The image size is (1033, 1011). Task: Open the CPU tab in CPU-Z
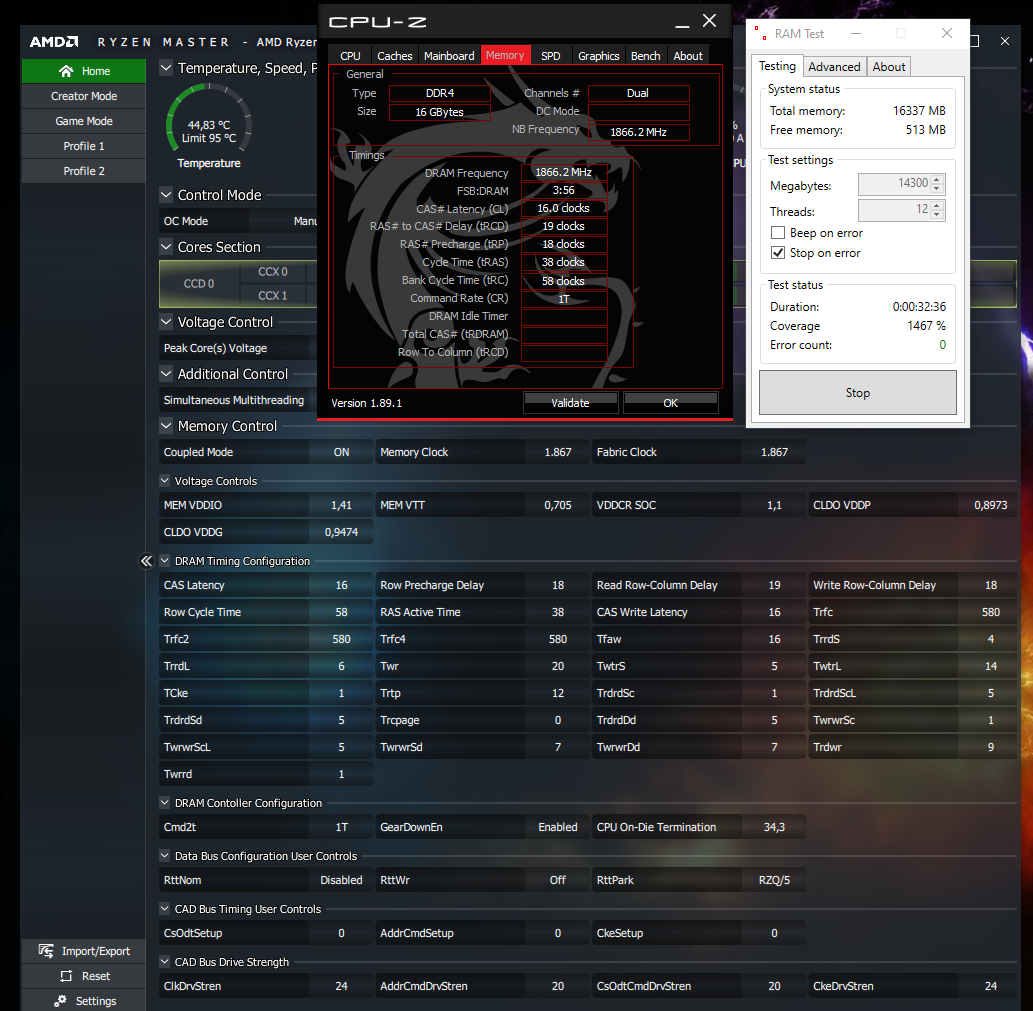pyautogui.click(x=350, y=56)
